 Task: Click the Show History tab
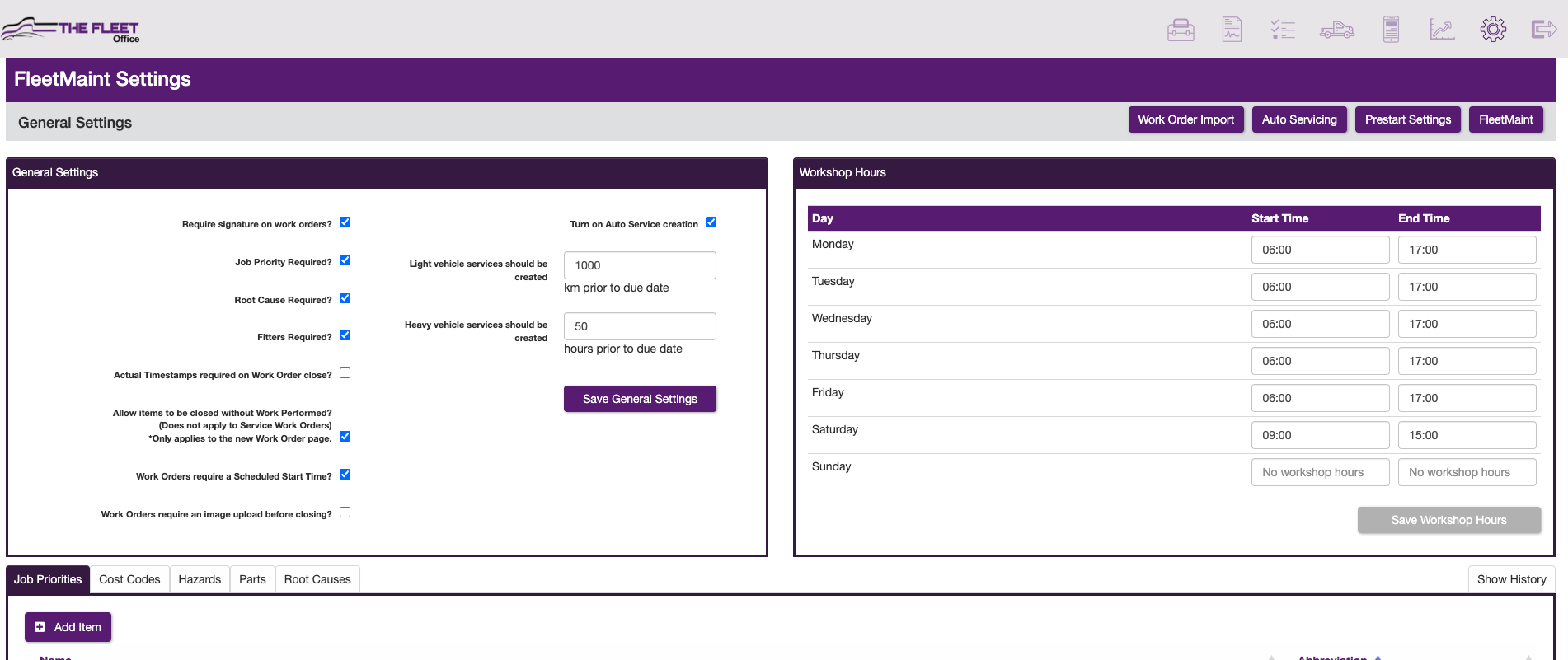(x=1511, y=579)
